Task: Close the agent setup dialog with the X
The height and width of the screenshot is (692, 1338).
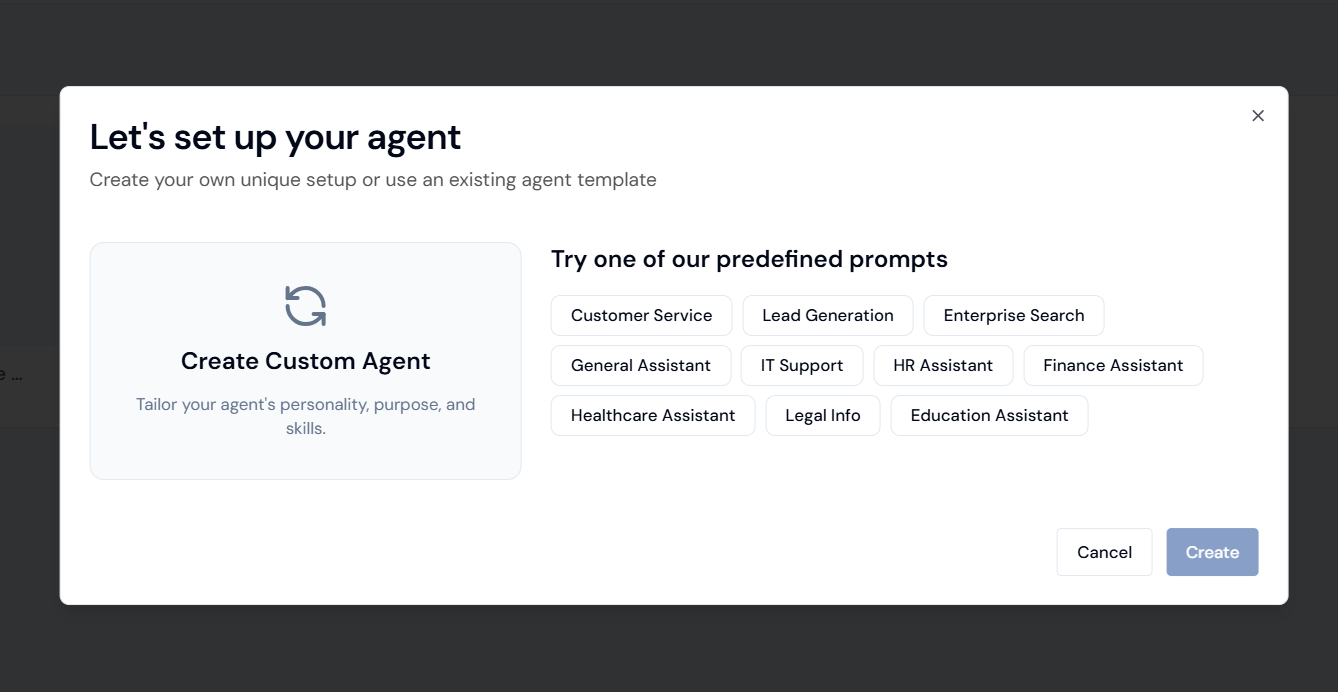Action: [1258, 116]
